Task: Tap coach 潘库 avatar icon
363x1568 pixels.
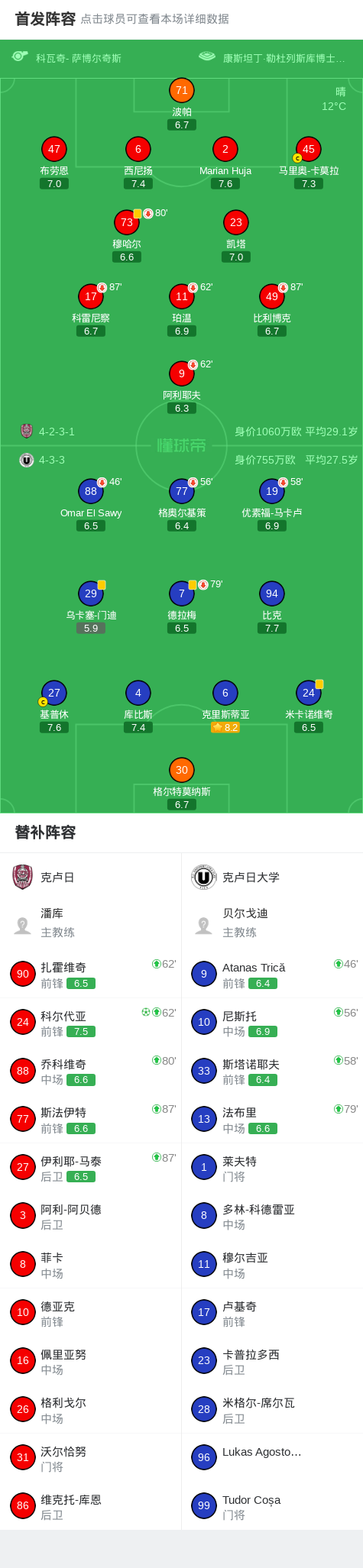Action: click(23, 926)
